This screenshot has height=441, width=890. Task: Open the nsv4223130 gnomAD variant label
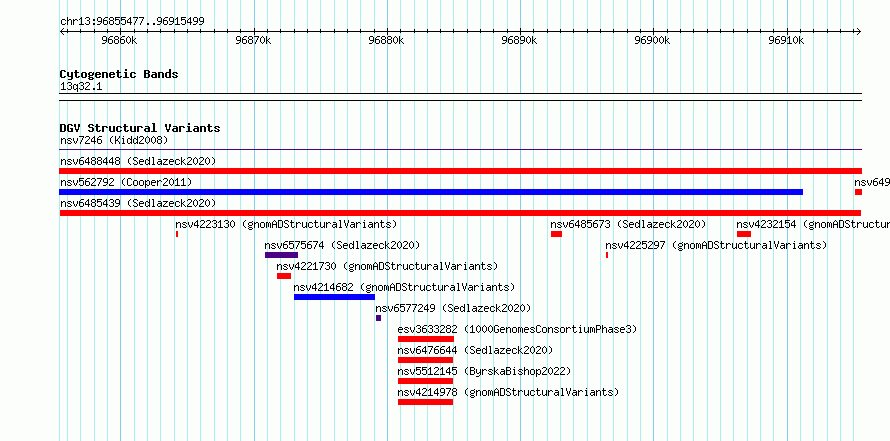click(x=286, y=224)
